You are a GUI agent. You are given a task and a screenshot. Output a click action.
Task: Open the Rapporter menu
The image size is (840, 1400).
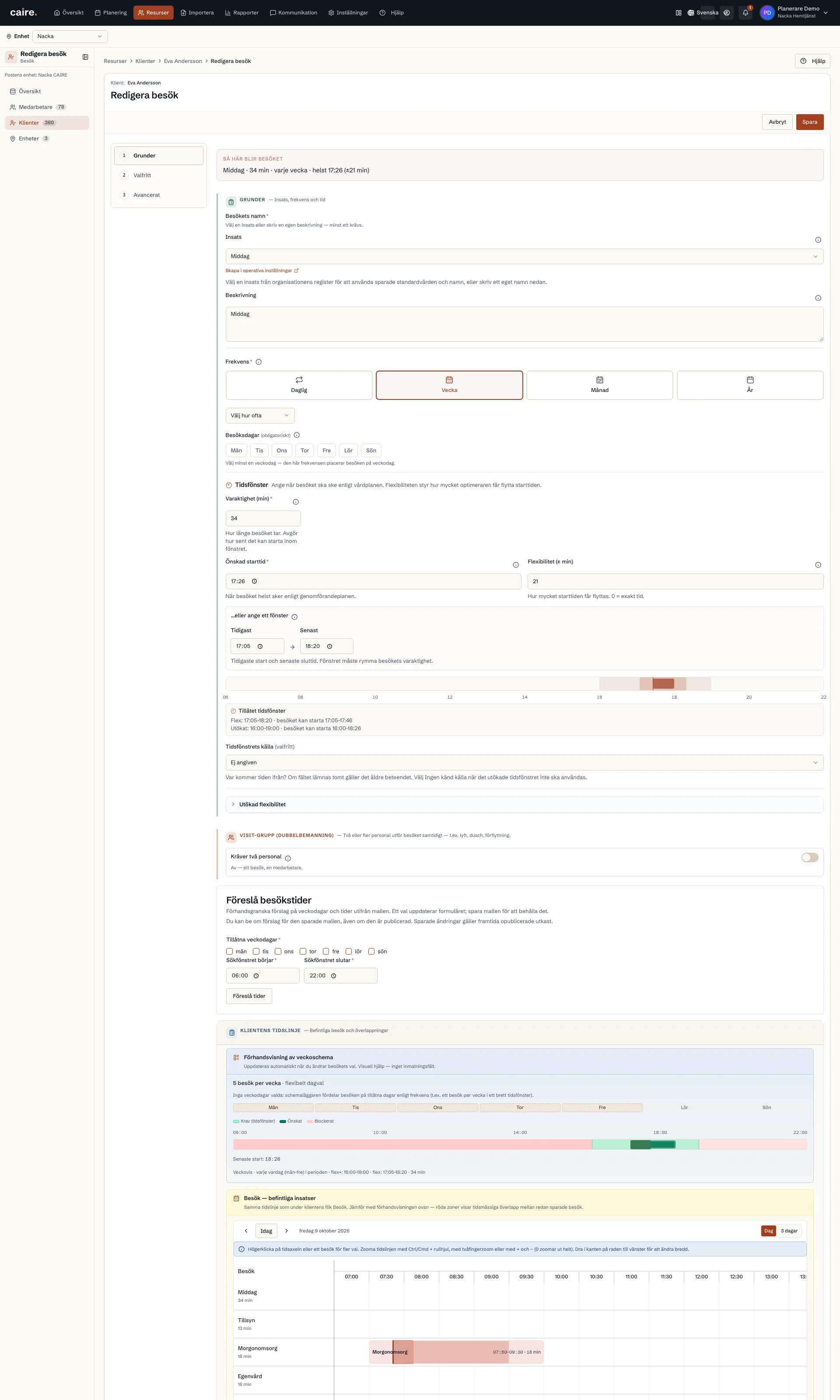pos(241,12)
